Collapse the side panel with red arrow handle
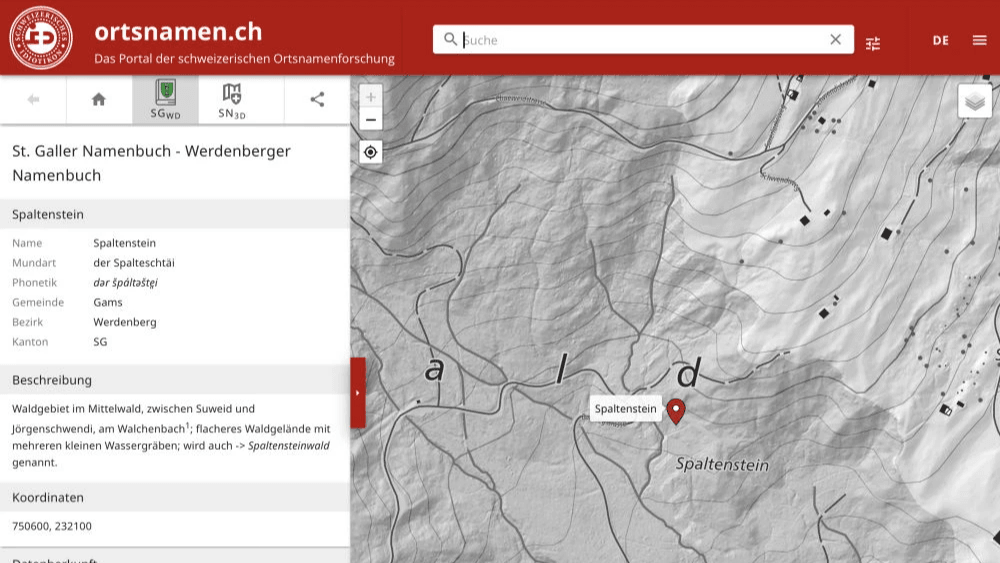Screen dimensions: 1000x563 [x=358, y=393]
